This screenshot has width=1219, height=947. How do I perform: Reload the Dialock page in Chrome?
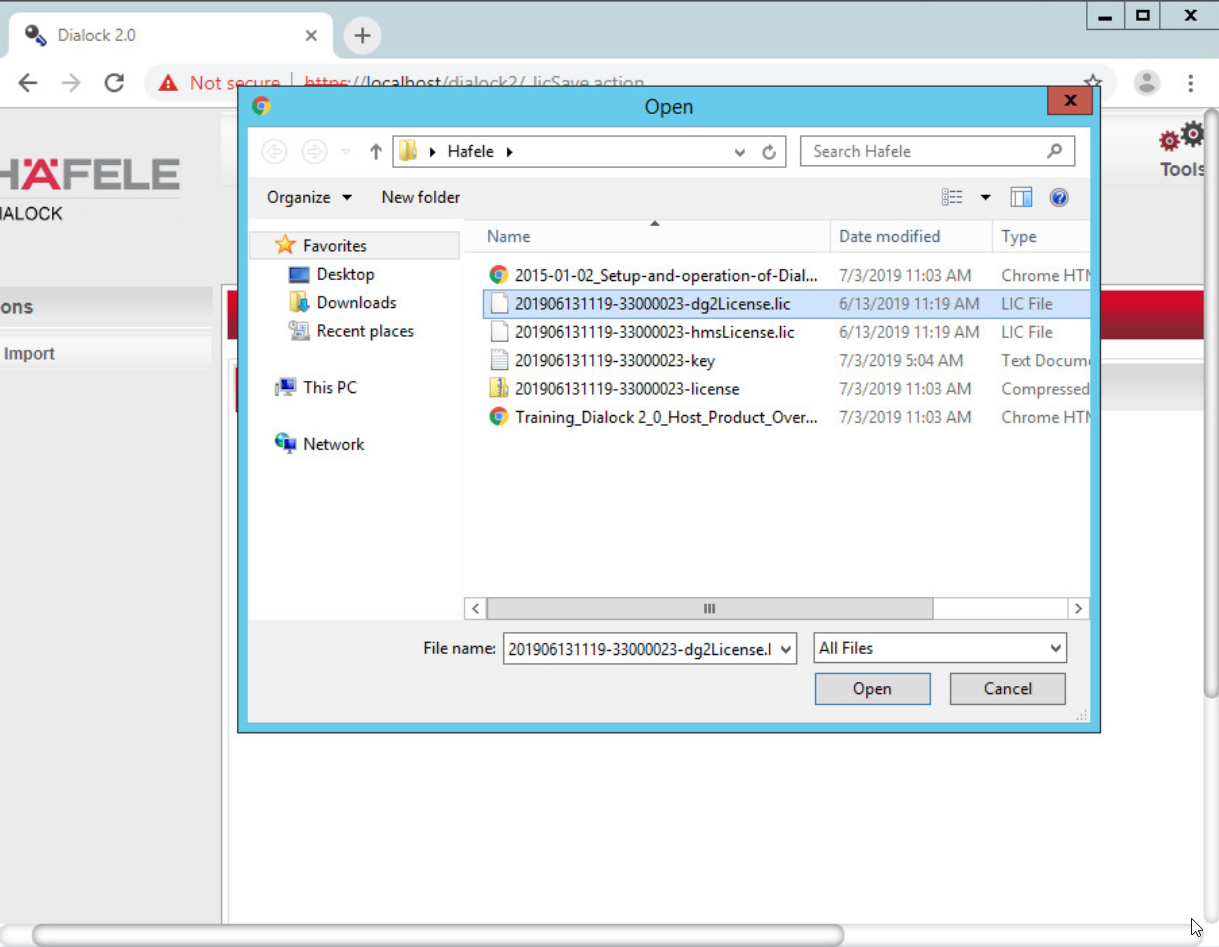[114, 83]
